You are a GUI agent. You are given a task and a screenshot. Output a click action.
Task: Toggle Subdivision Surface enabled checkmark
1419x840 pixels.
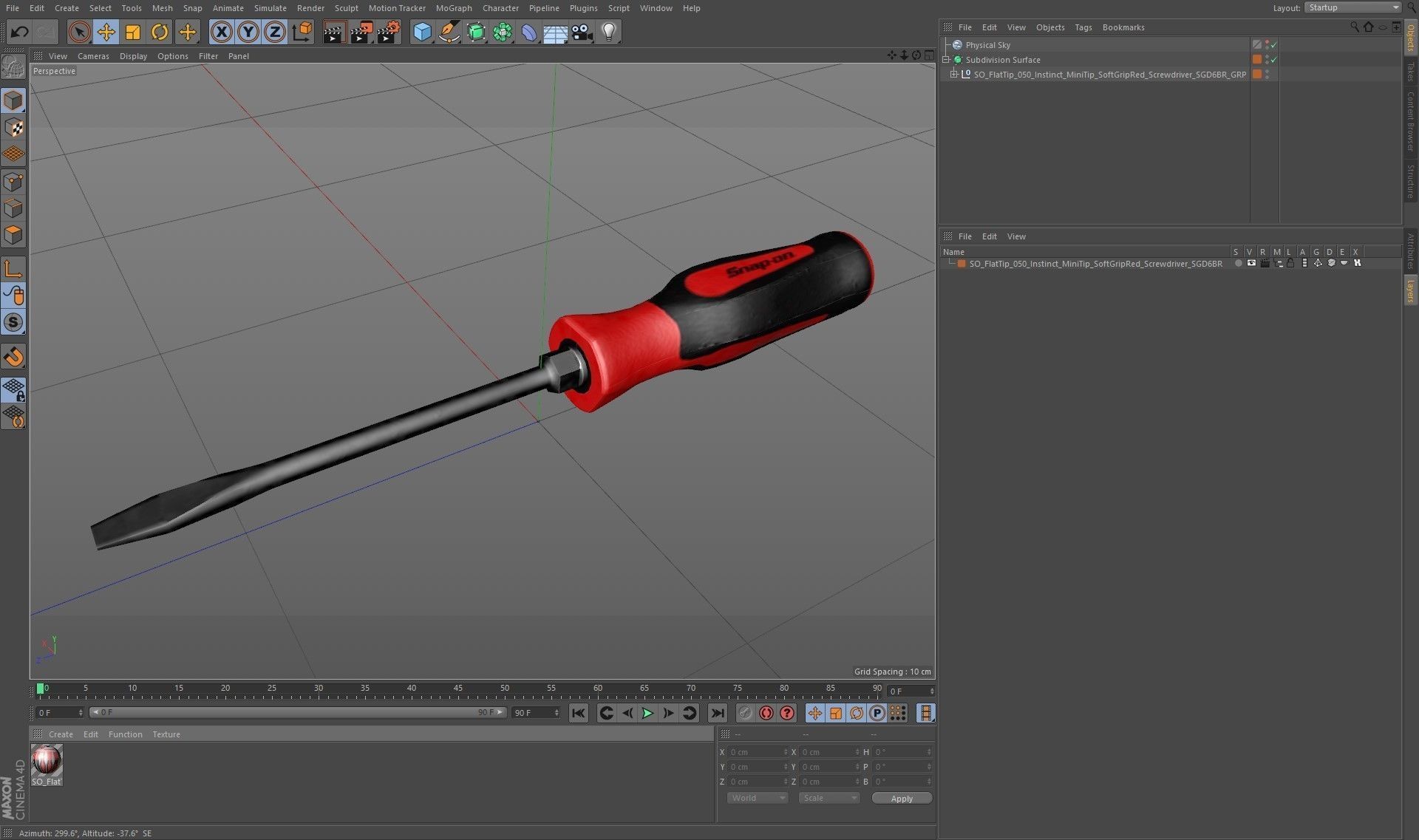click(1274, 60)
